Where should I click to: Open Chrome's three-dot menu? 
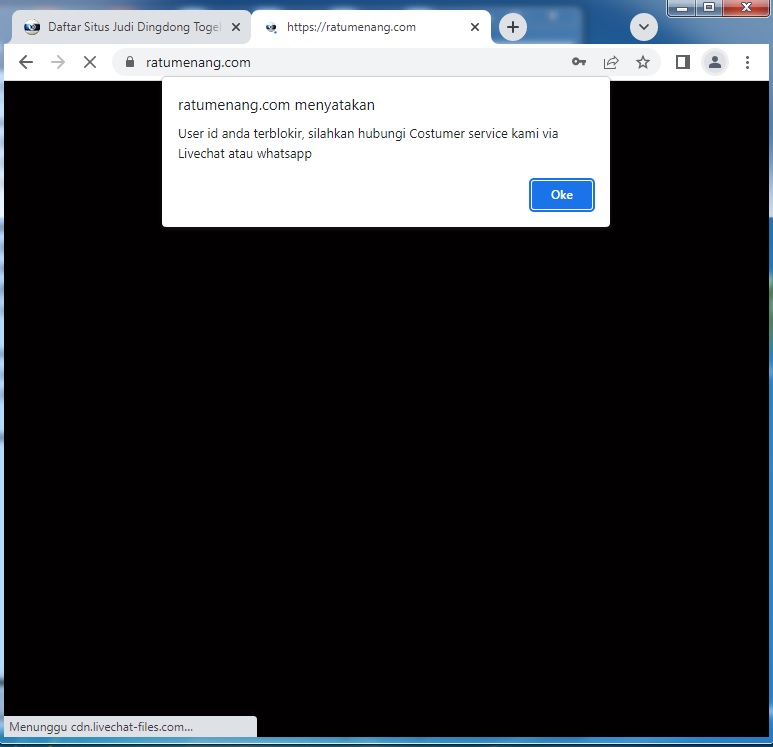coord(747,62)
